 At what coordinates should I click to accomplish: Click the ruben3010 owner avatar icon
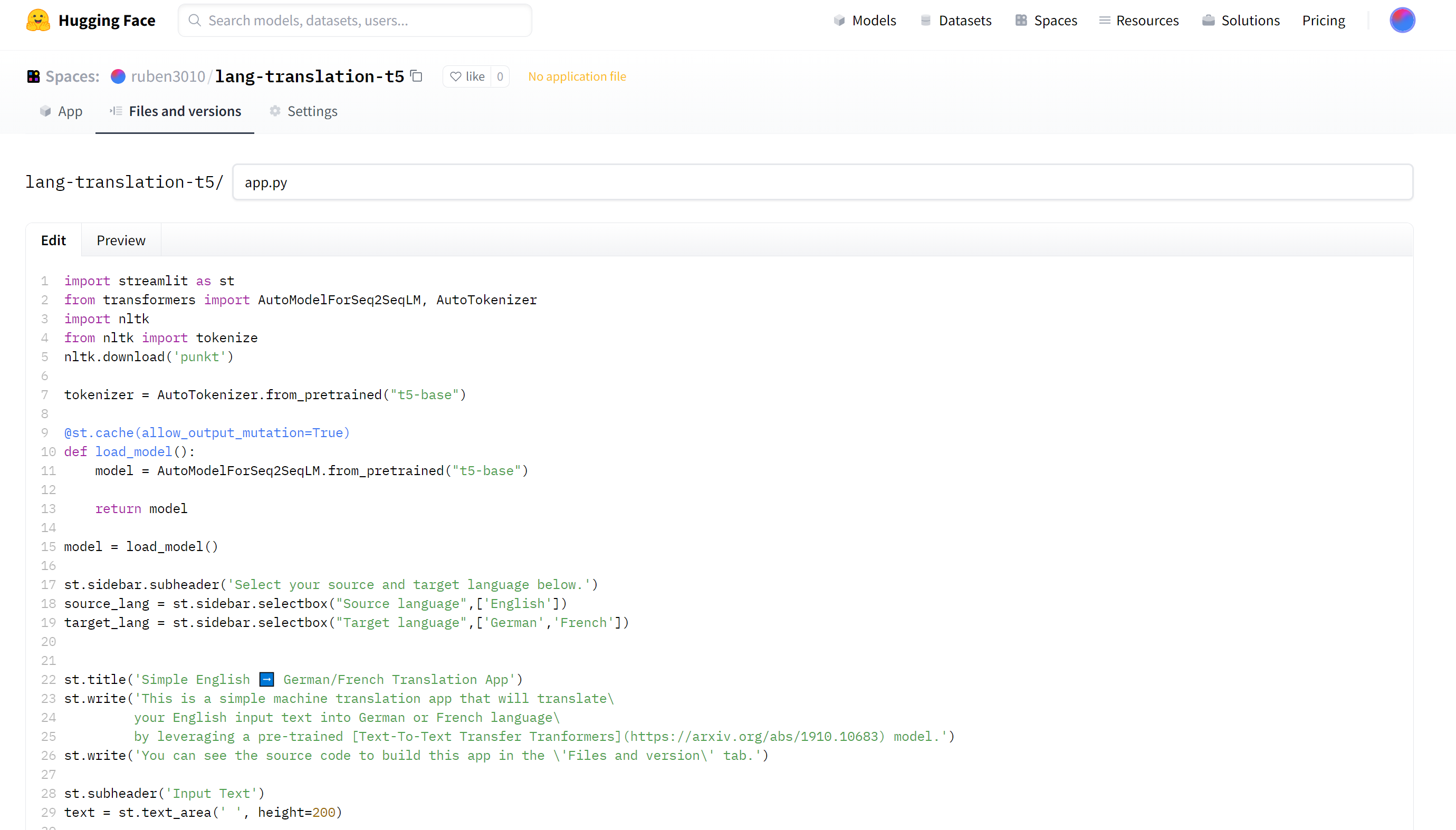click(118, 76)
